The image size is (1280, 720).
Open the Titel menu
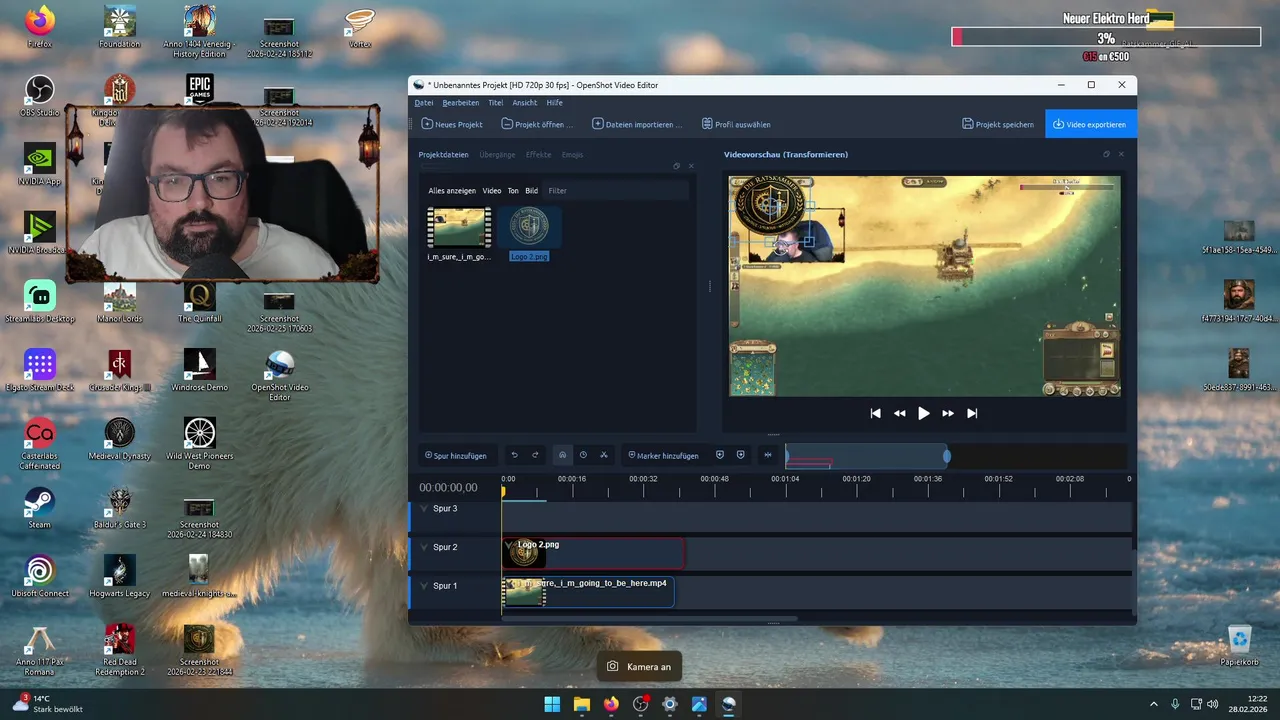tap(496, 102)
